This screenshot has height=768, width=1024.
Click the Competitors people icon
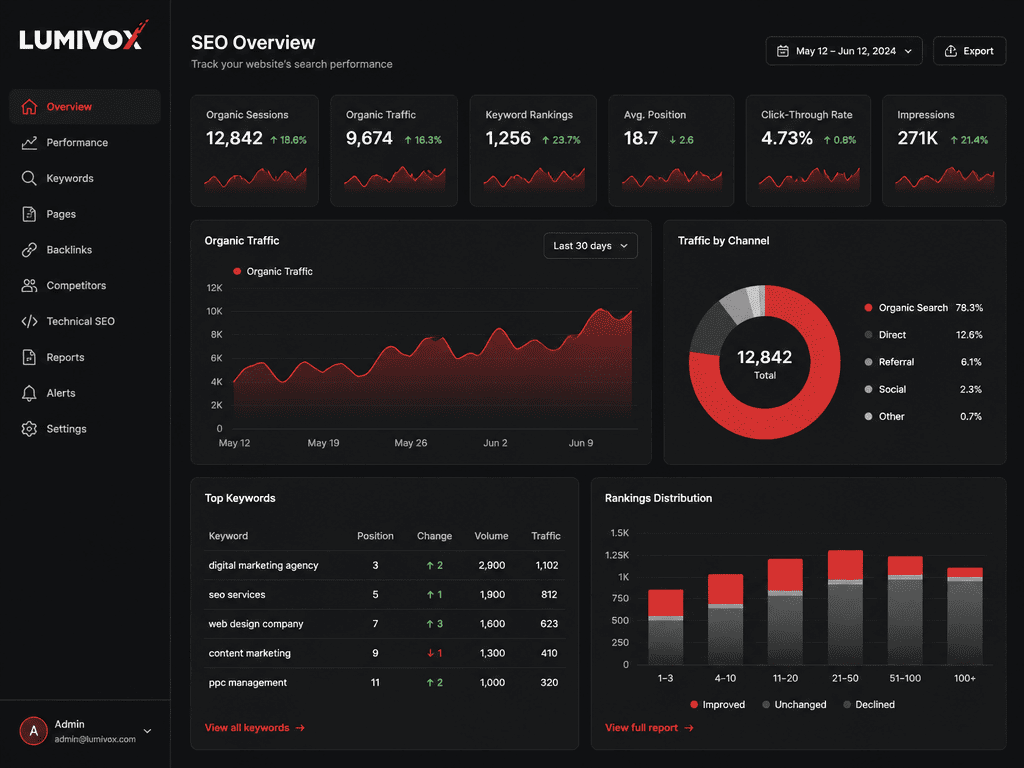coord(29,285)
